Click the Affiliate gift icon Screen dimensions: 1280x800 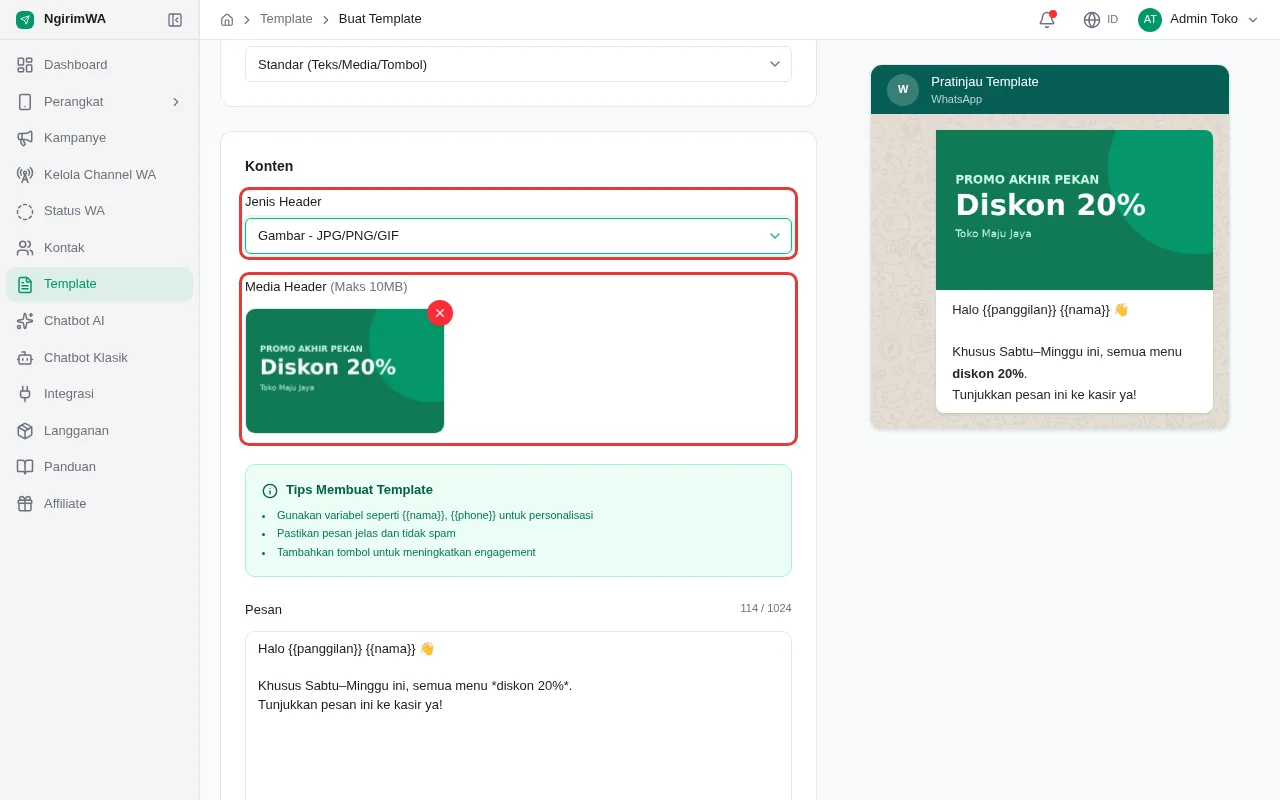(x=25, y=504)
